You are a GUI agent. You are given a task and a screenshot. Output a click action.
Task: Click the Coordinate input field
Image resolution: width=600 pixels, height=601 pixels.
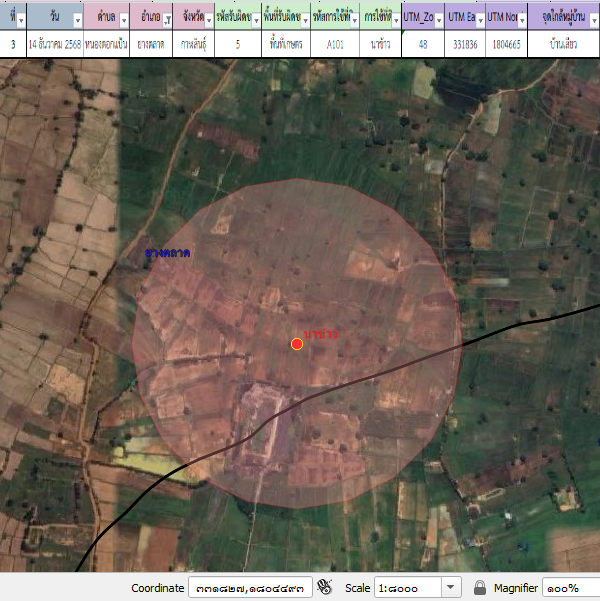[x=250, y=588]
